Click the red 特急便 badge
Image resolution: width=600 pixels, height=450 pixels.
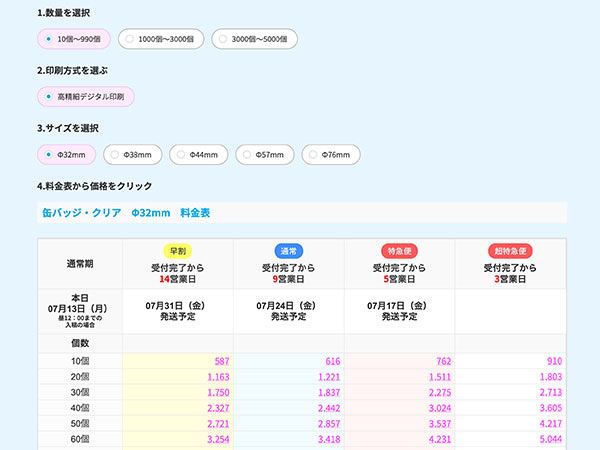(x=399, y=251)
